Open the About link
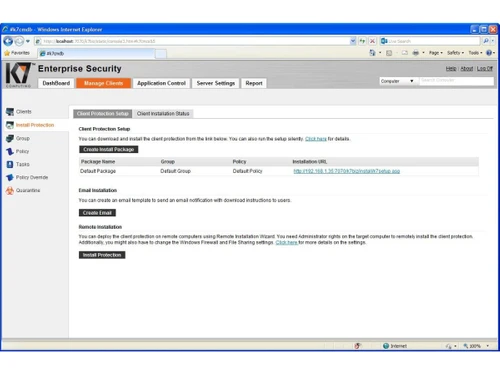The image size is (500, 375). pos(467,68)
